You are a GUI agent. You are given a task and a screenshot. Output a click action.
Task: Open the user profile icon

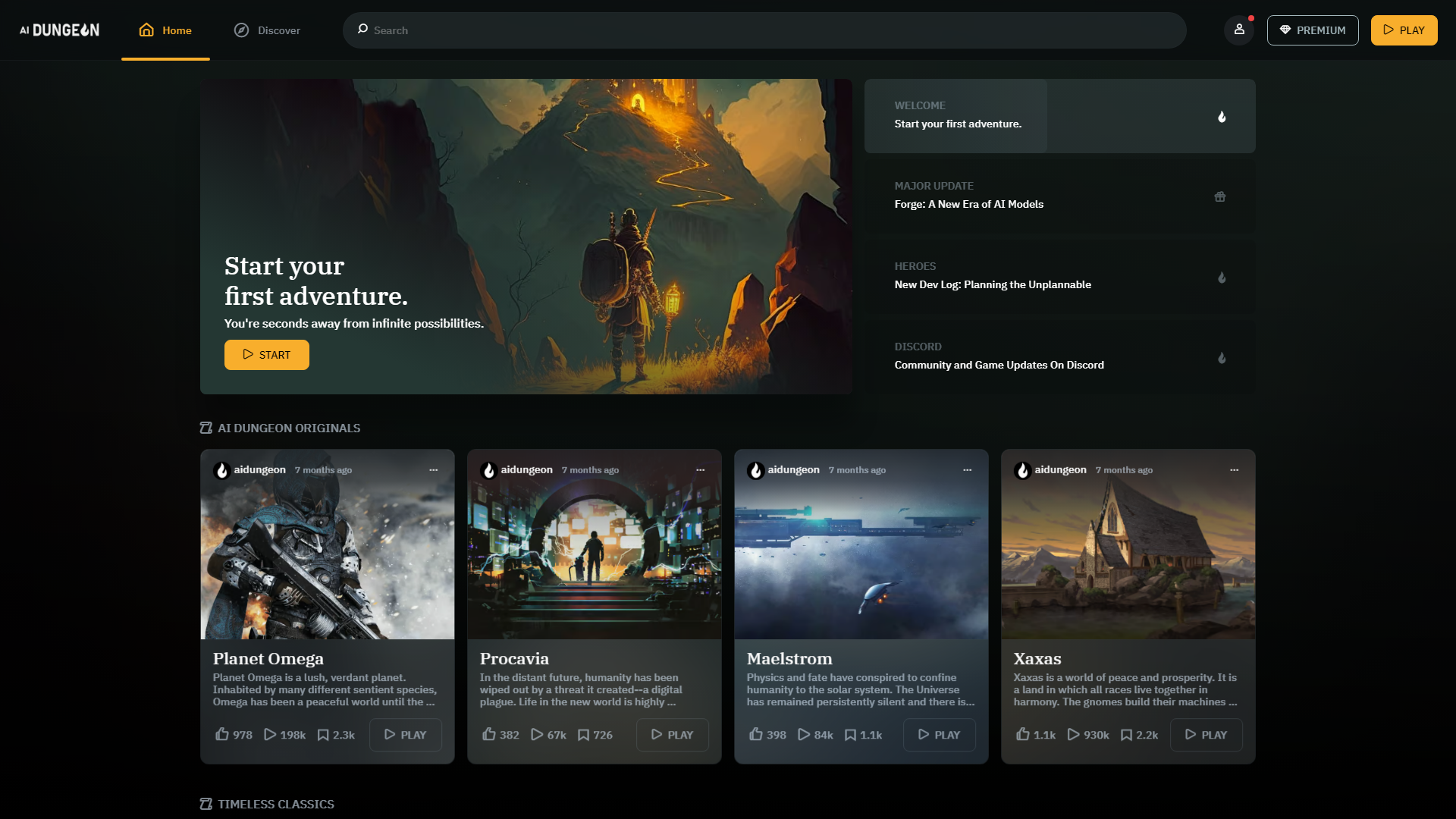(1239, 30)
